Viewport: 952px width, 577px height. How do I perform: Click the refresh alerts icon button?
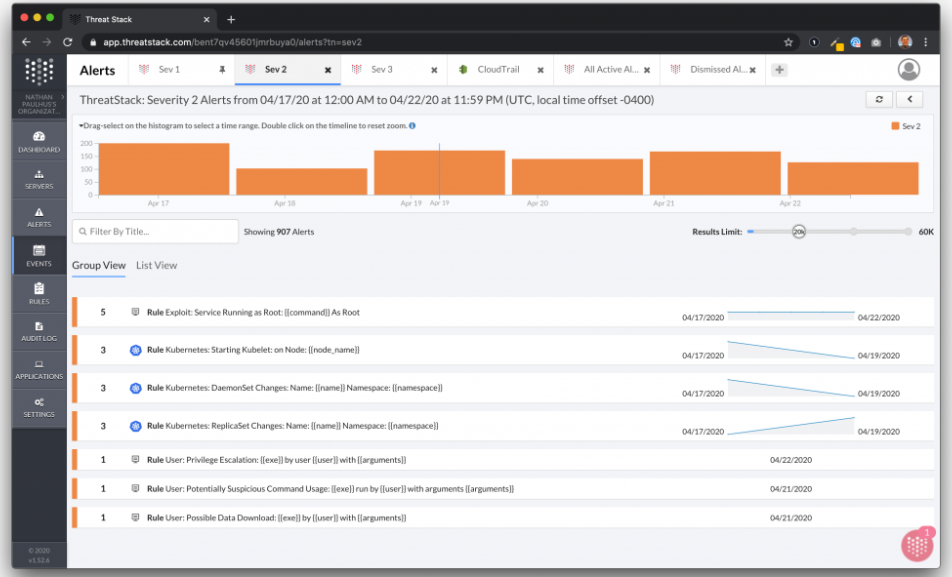tap(879, 99)
